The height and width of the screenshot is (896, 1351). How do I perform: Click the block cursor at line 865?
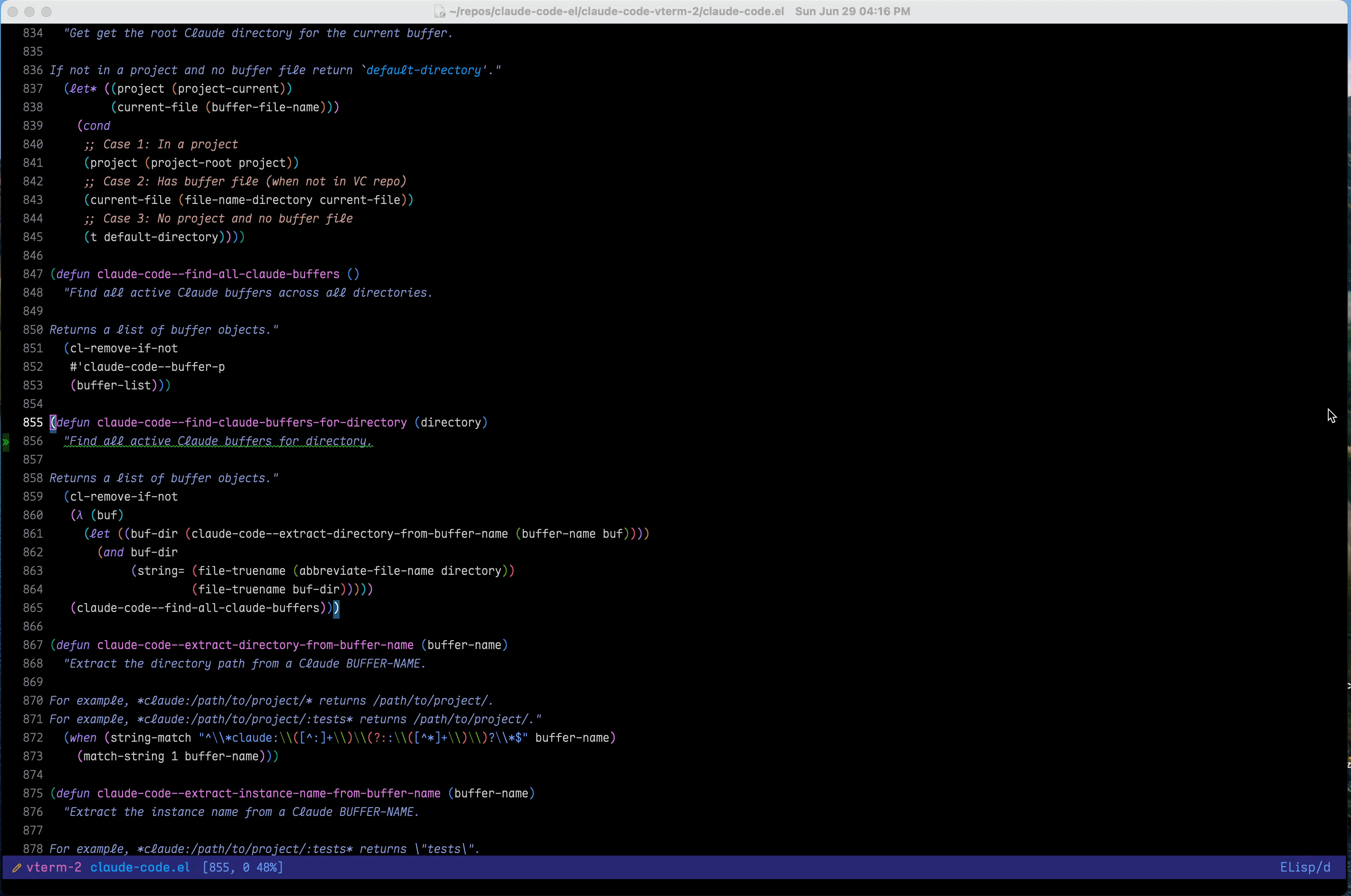pyautogui.click(x=336, y=609)
